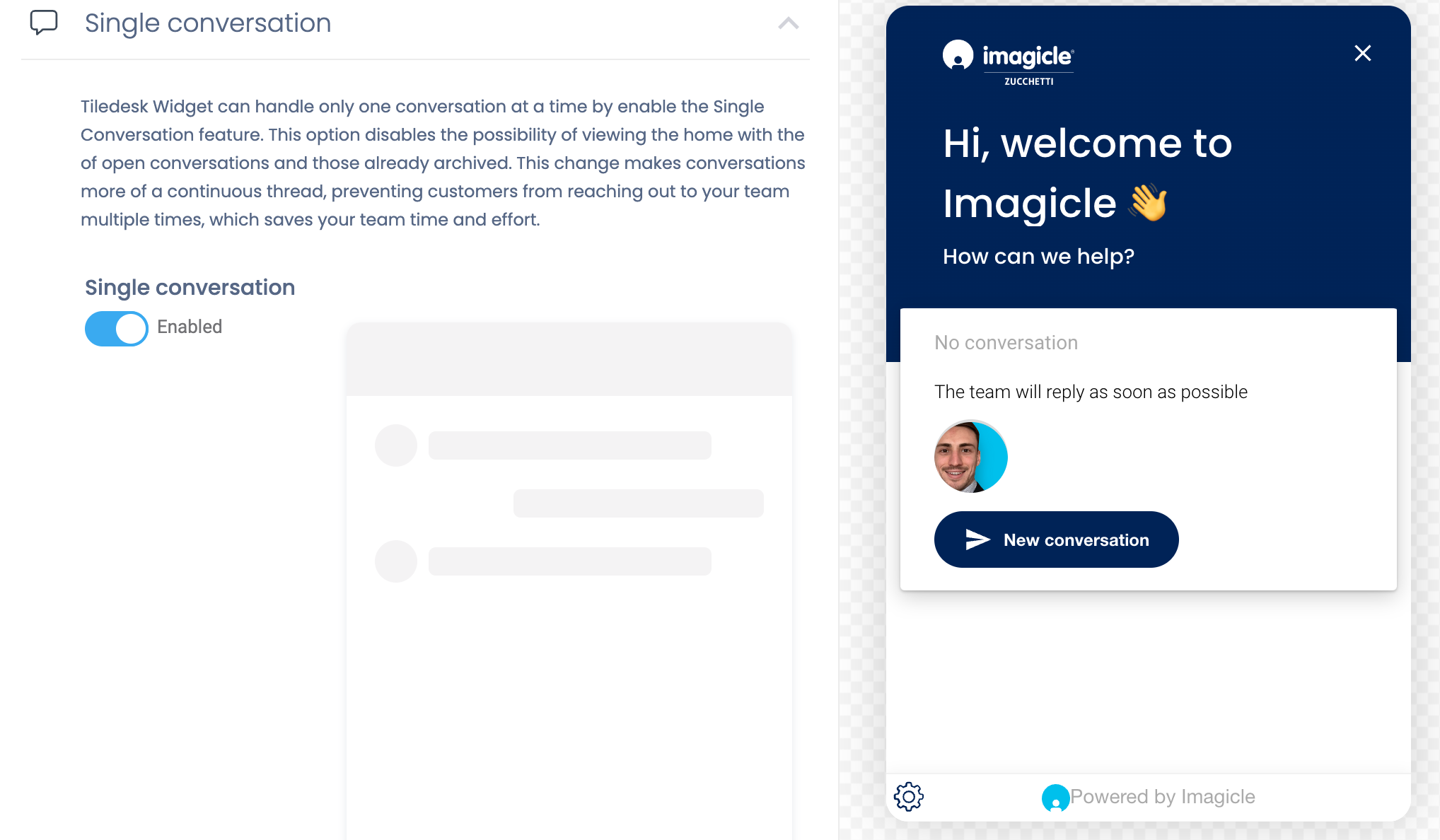Click the Single conversation tab header label

pyautogui.click(x=207, y=23)
